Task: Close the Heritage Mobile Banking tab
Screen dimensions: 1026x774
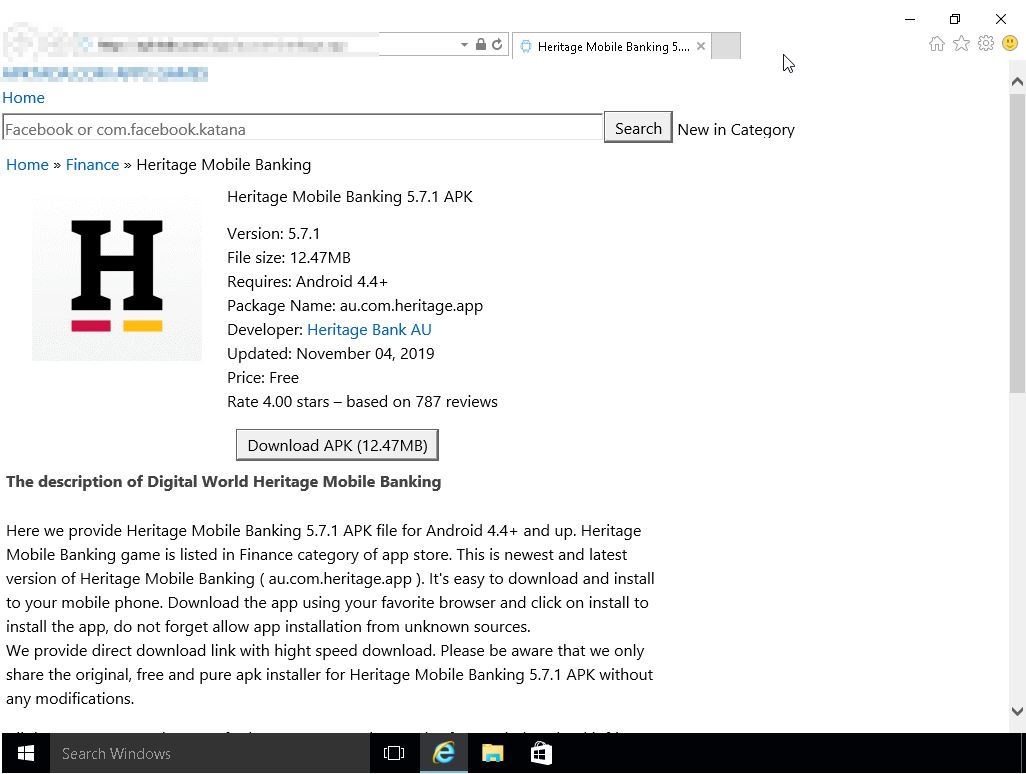Action: [x=701, y=46]
